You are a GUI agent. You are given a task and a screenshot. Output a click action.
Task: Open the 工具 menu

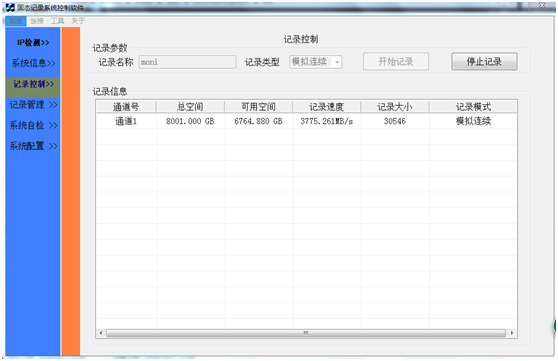(x=57, y=21)
